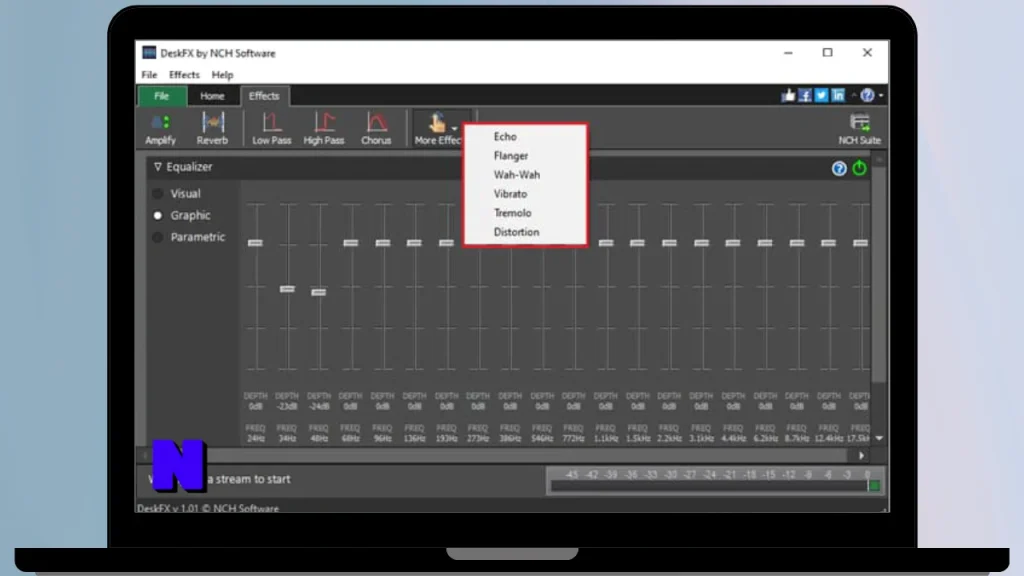This screenshot has height=576, width=1024.
Task: Select the Amplify effect tool
Action: 160,128
